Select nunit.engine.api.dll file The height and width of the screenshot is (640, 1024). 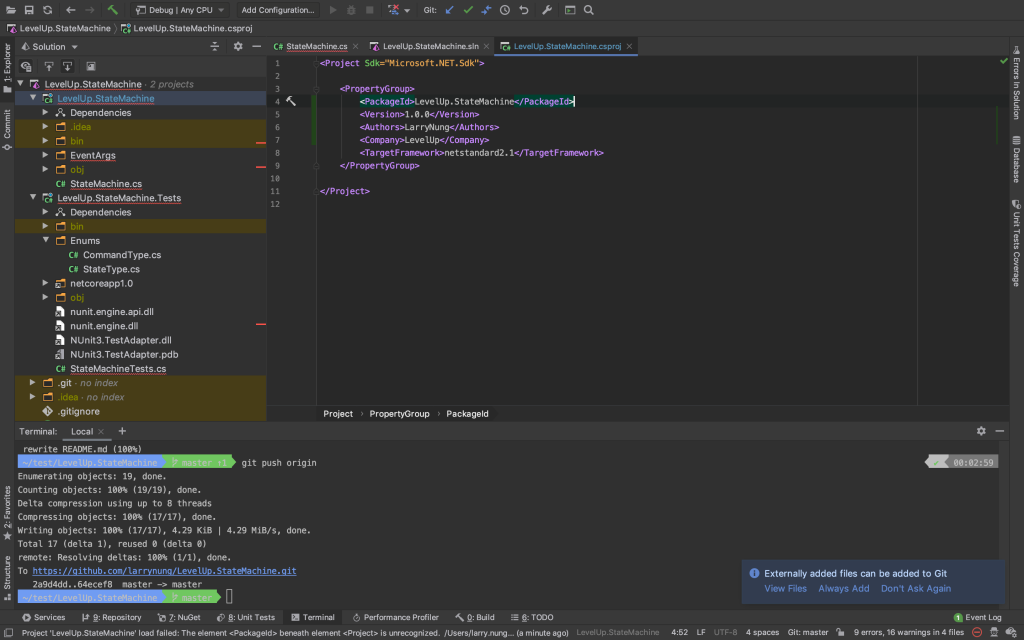[112, 312]
